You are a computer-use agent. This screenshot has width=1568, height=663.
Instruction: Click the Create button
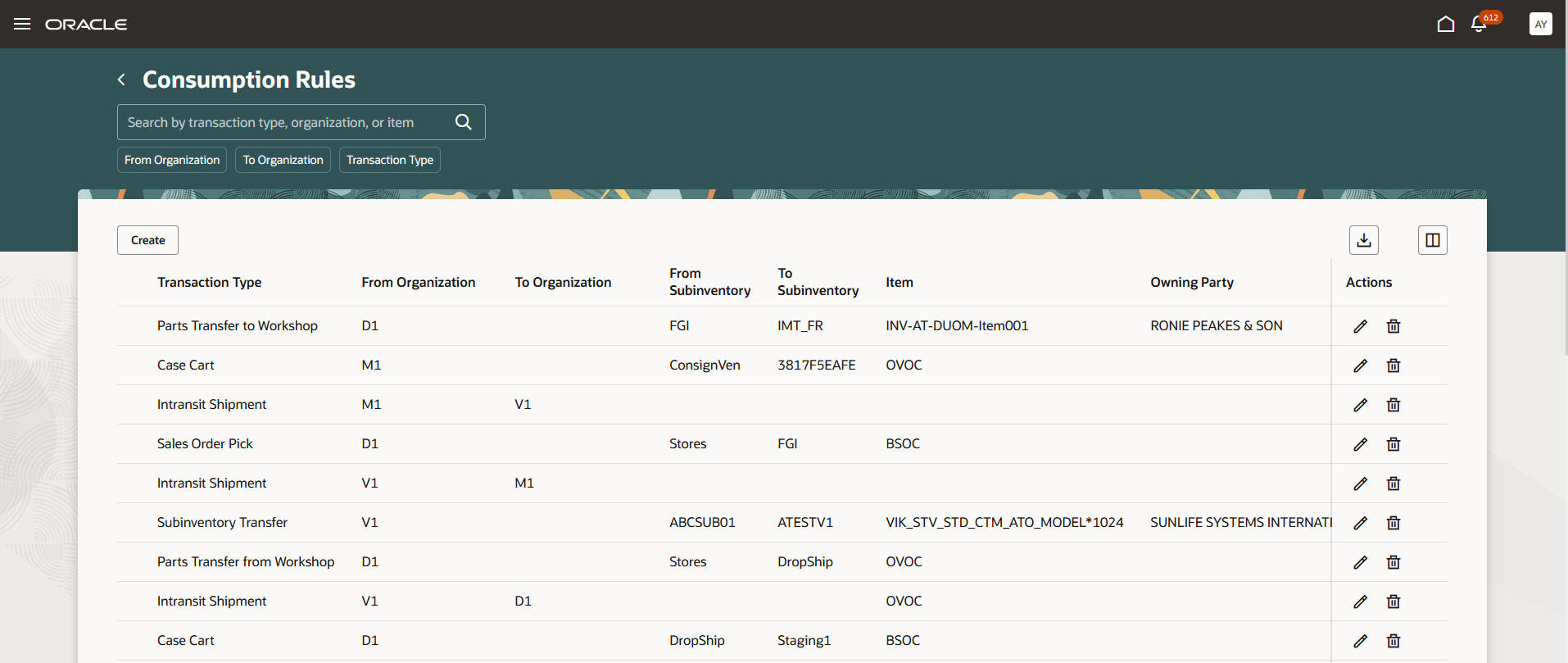pyautogui.click(x=147, y=240)
